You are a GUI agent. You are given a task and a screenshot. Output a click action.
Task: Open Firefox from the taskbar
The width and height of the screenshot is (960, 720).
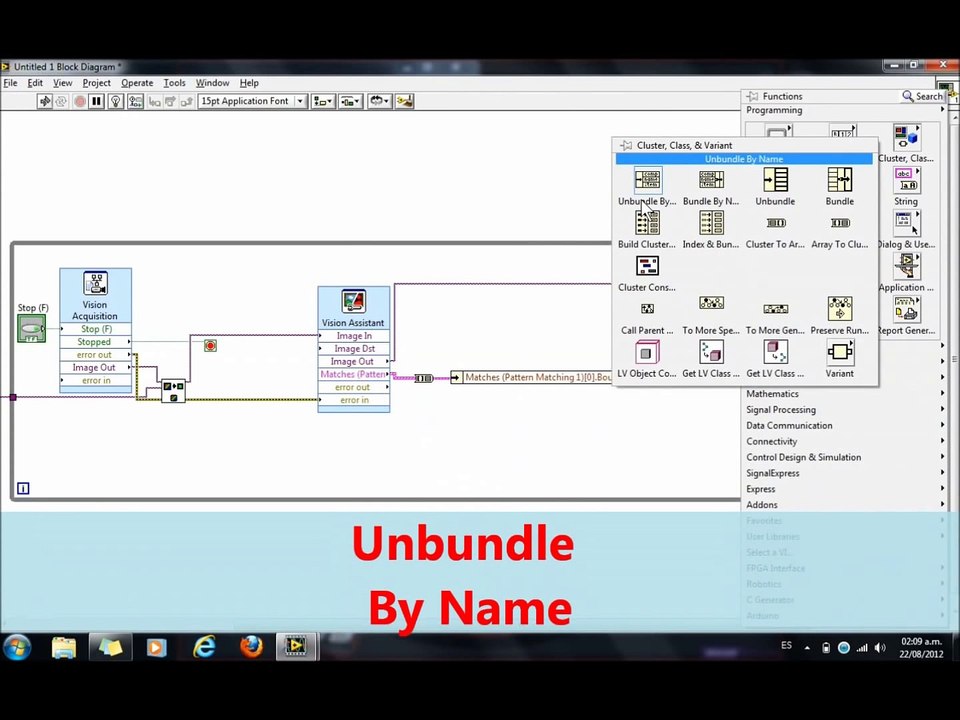(x=251, y=647)
